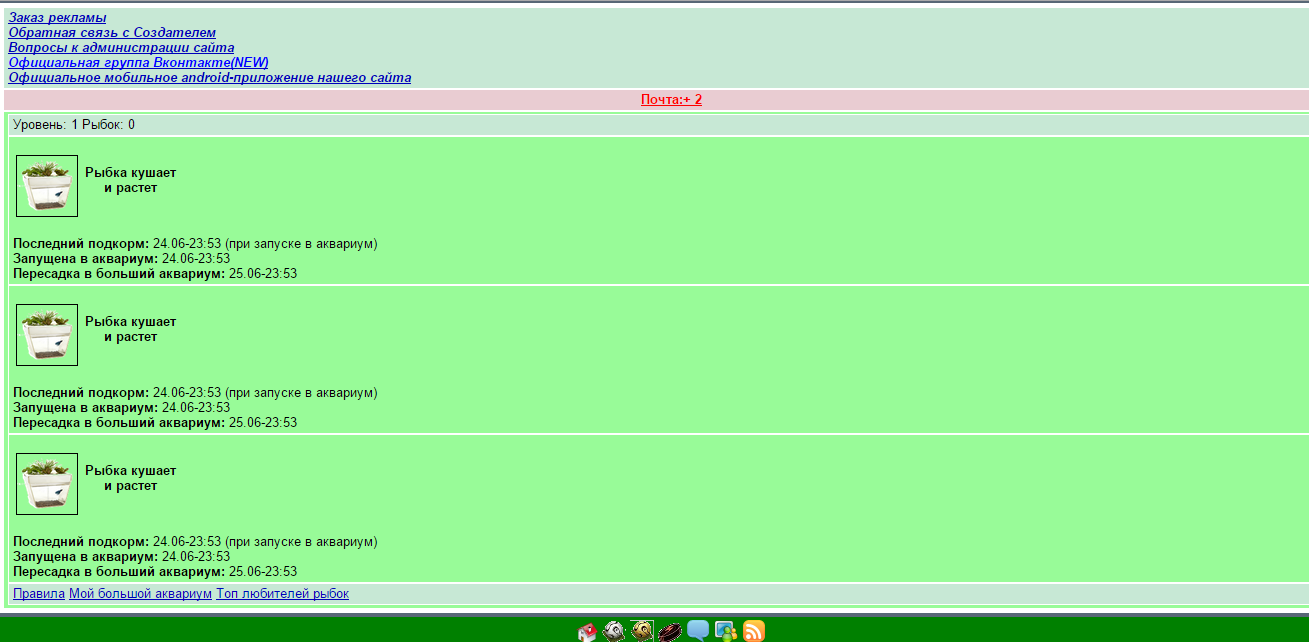Click the dark red disc icon
The height and width of the screenshot is (642, 1309).
[x=670, y=631]
